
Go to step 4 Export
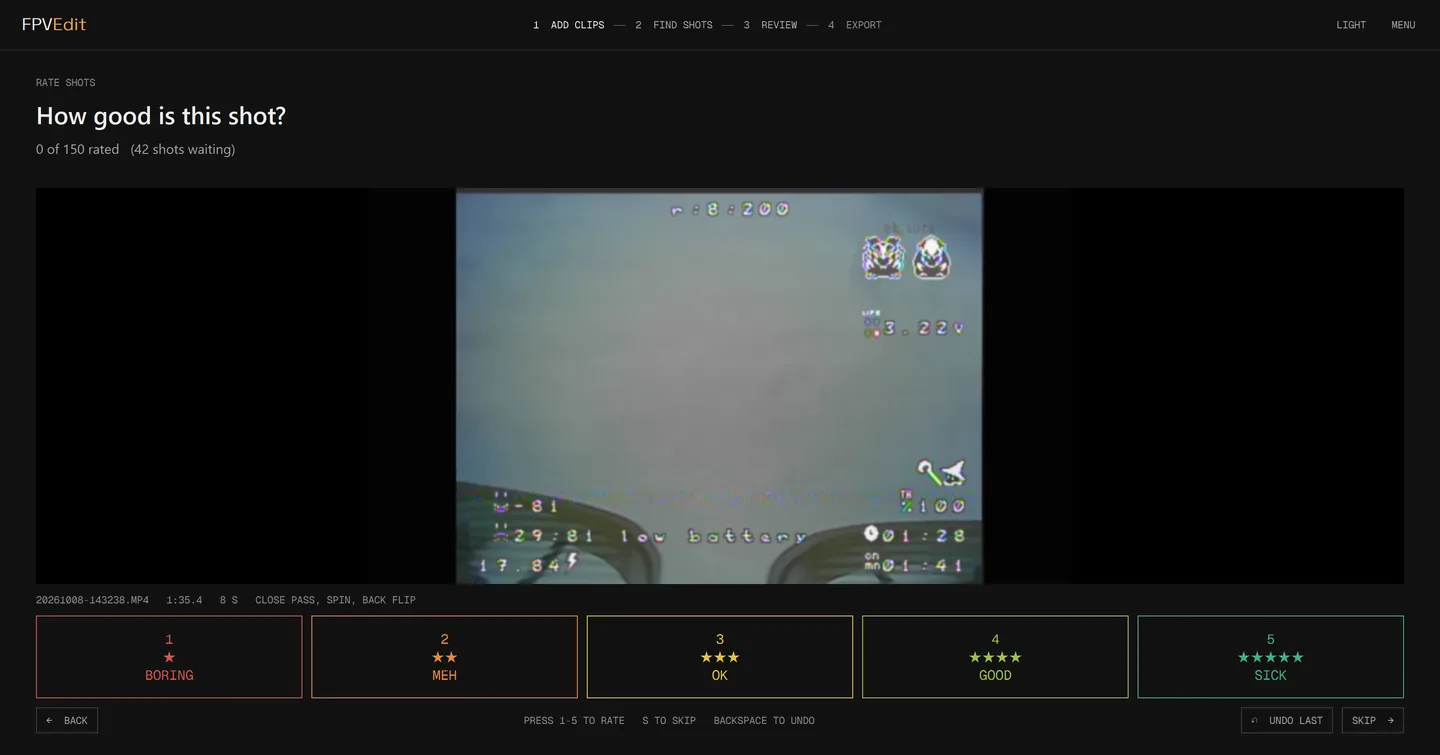point(855,25)
